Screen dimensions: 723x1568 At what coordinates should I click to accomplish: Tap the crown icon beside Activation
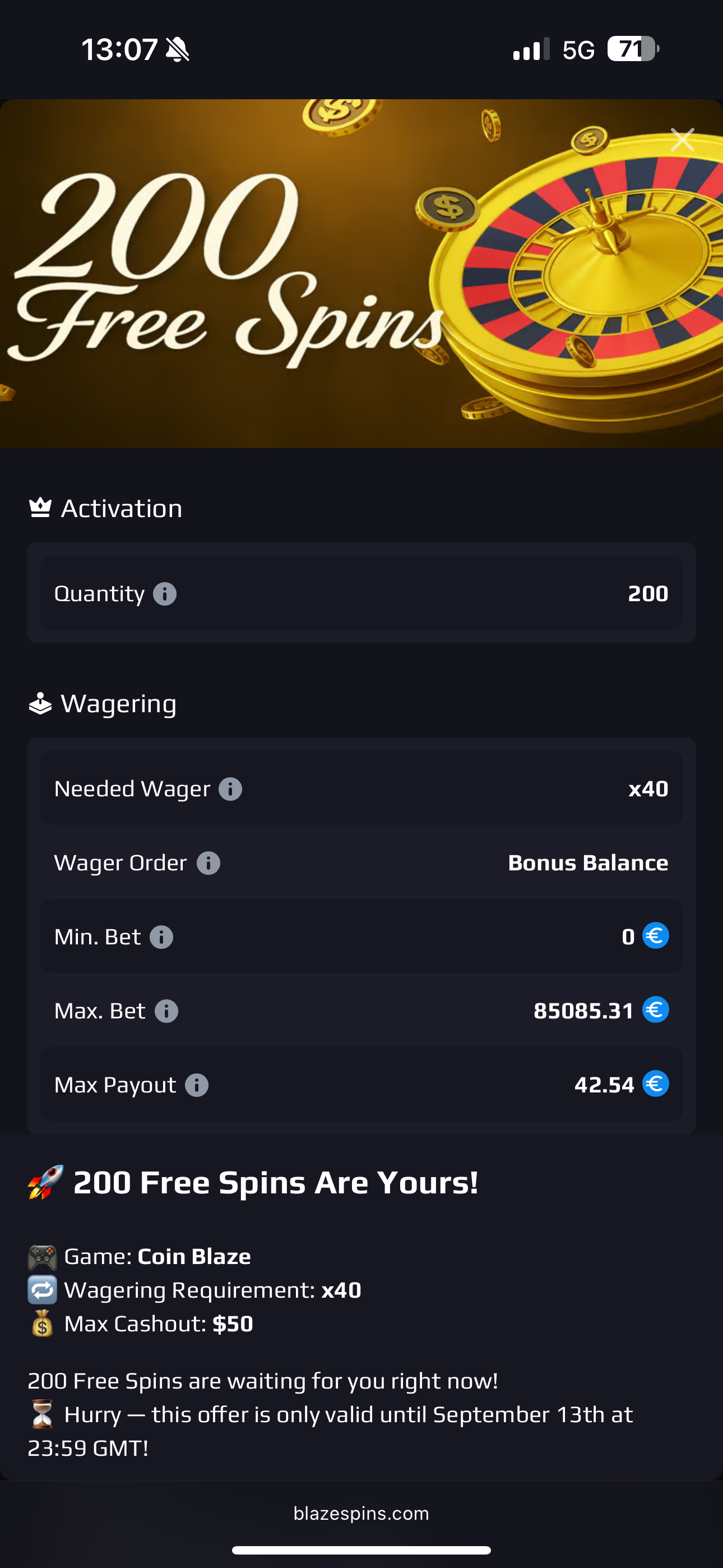coord(40,508)
